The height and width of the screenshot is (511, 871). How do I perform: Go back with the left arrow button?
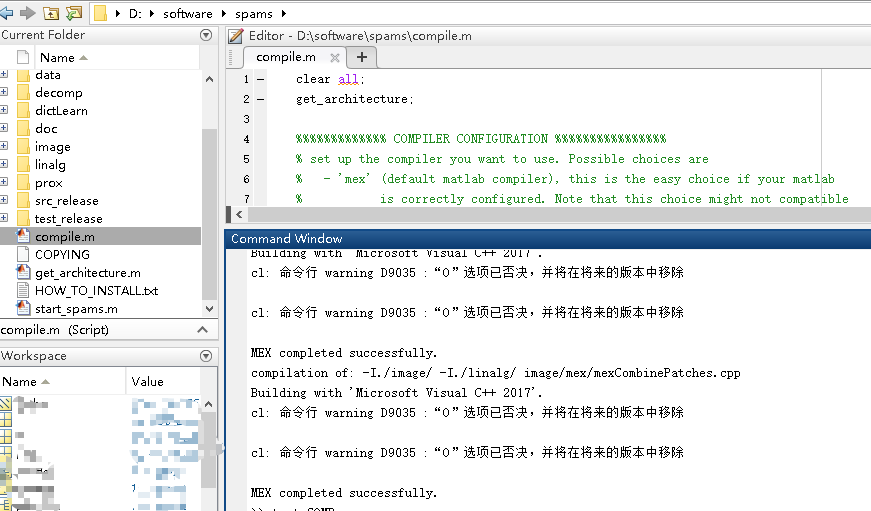coord(6,13)
